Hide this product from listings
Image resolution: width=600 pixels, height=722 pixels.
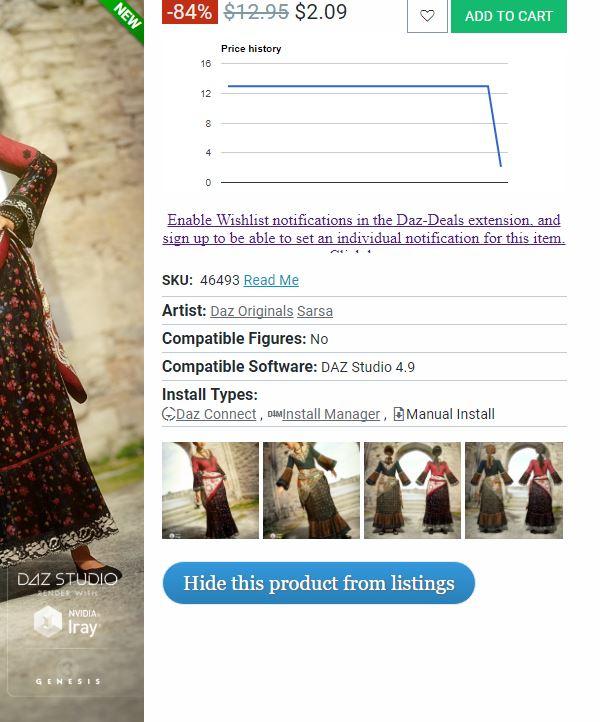[x=318, y=582]
